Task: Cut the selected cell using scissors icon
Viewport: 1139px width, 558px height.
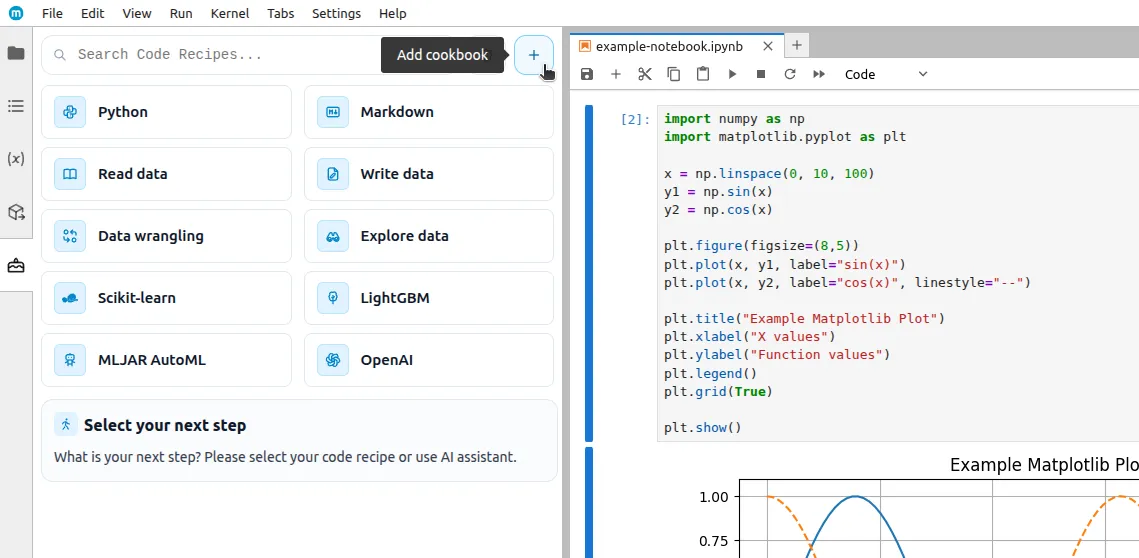Action: click(x=645, y=74)
